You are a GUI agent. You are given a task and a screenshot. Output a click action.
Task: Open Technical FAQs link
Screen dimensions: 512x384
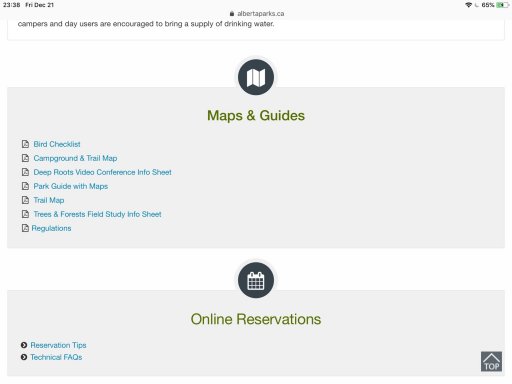56,357
